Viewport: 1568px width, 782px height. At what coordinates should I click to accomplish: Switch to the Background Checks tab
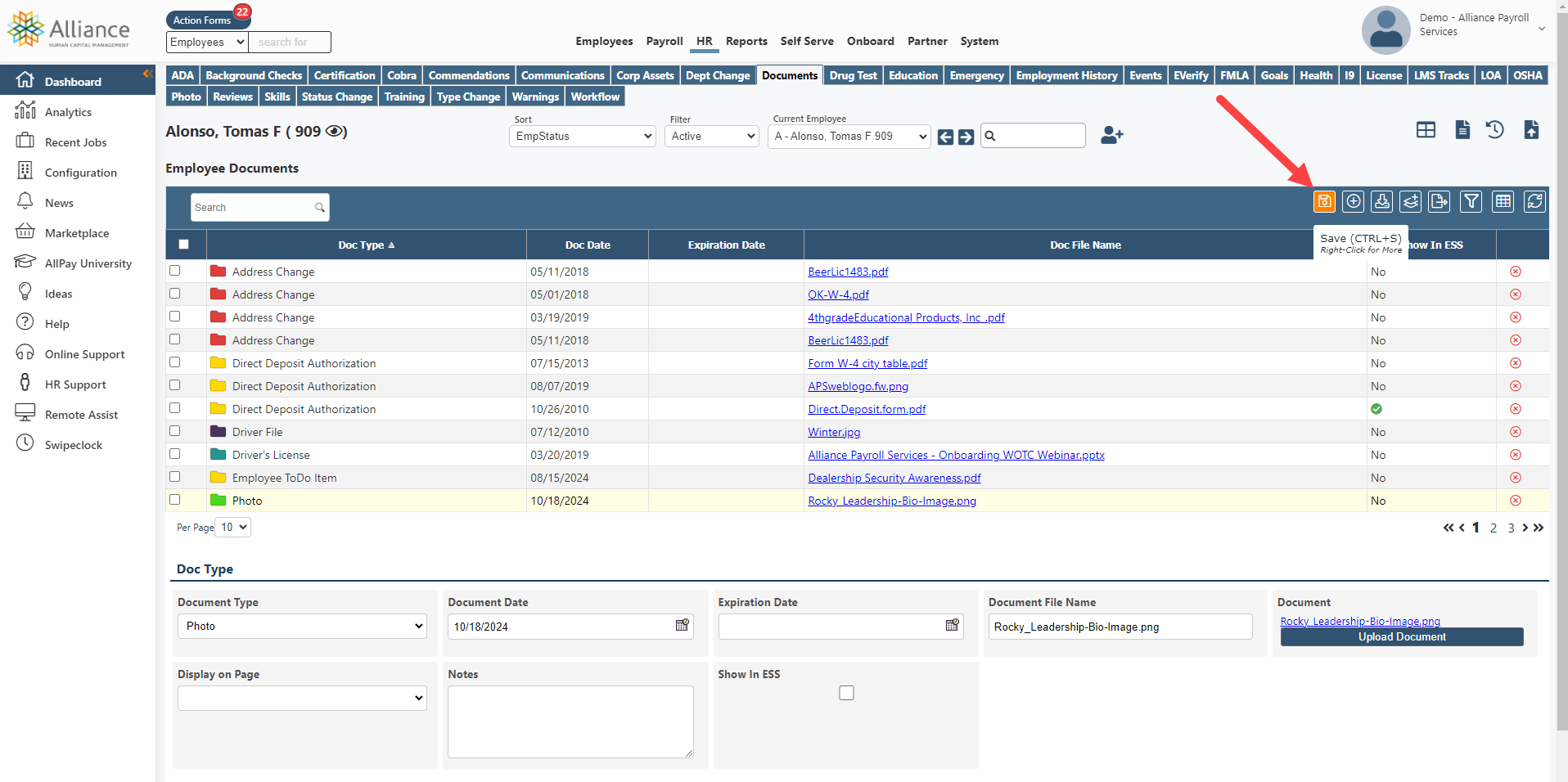coord(254,75)
